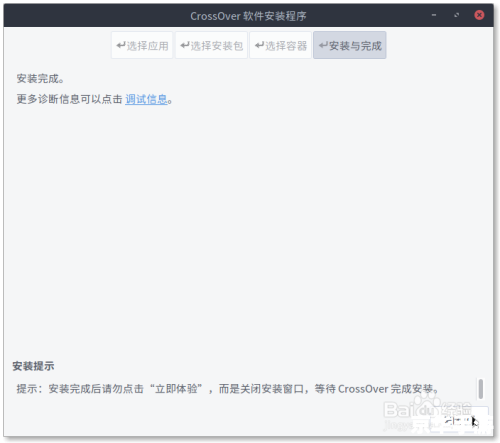500x443 pixels.
Task: Maximize the CrossOver installer window
Action: tap(456, 15)
